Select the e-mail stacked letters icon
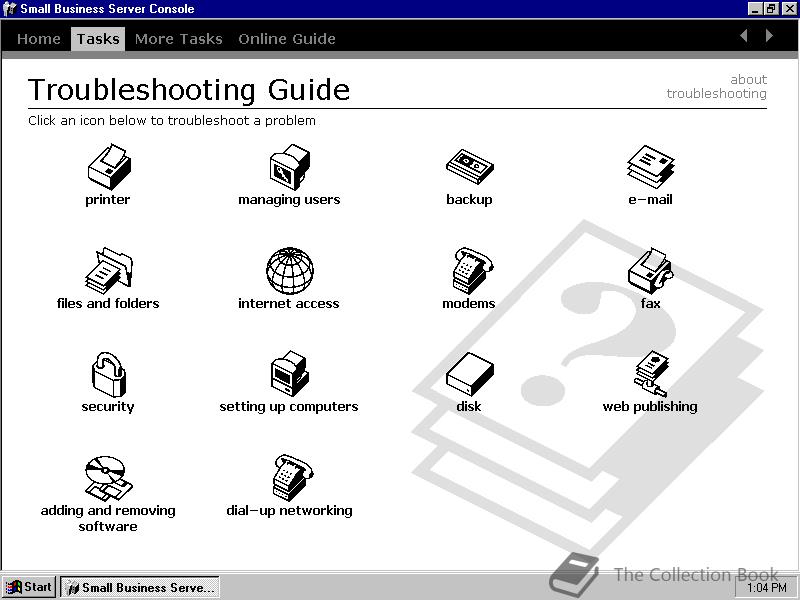The width and height of the screenshot is (800, 600). pos(651,166)
